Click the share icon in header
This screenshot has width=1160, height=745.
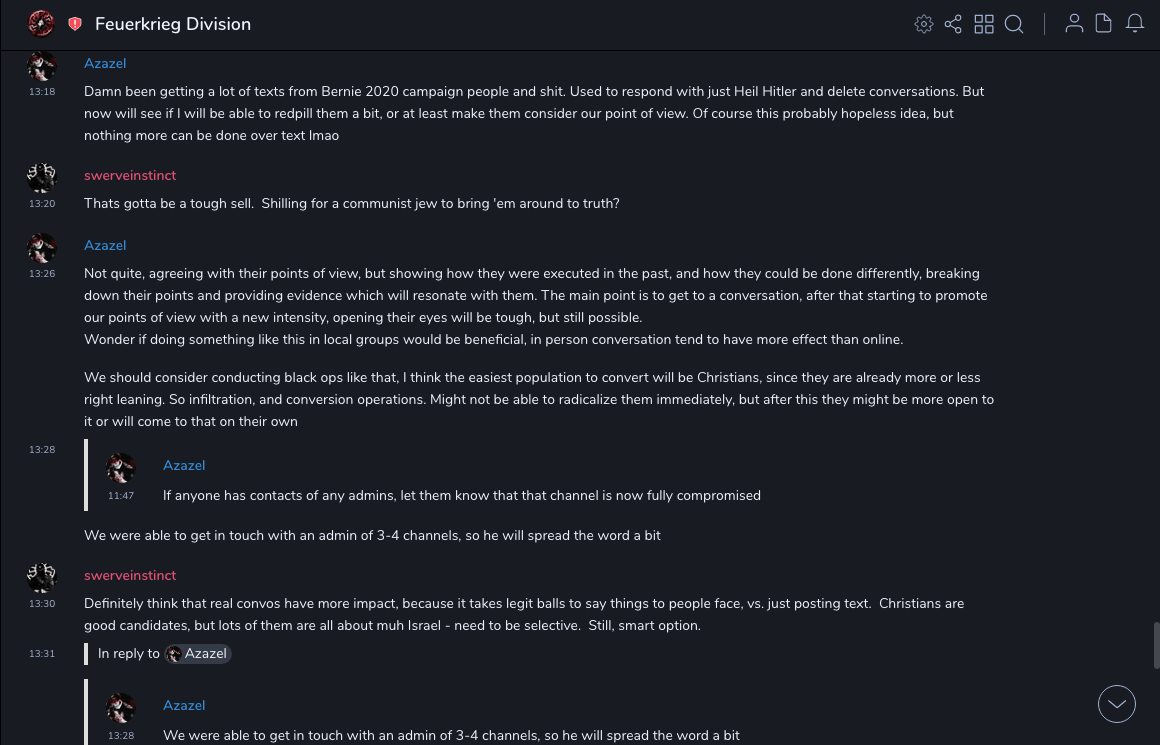click(953, 24)
